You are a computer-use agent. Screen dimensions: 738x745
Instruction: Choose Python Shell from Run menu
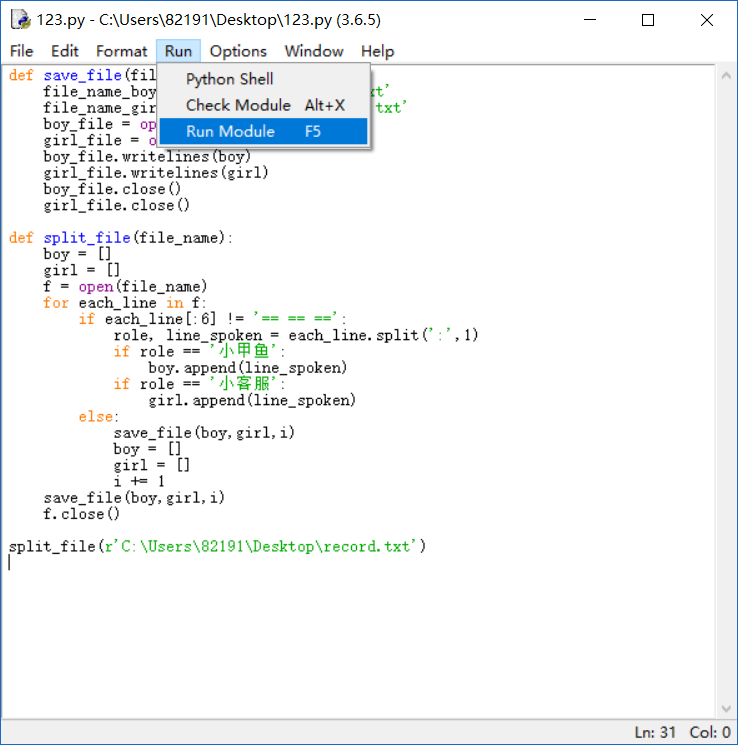[230, 79]
